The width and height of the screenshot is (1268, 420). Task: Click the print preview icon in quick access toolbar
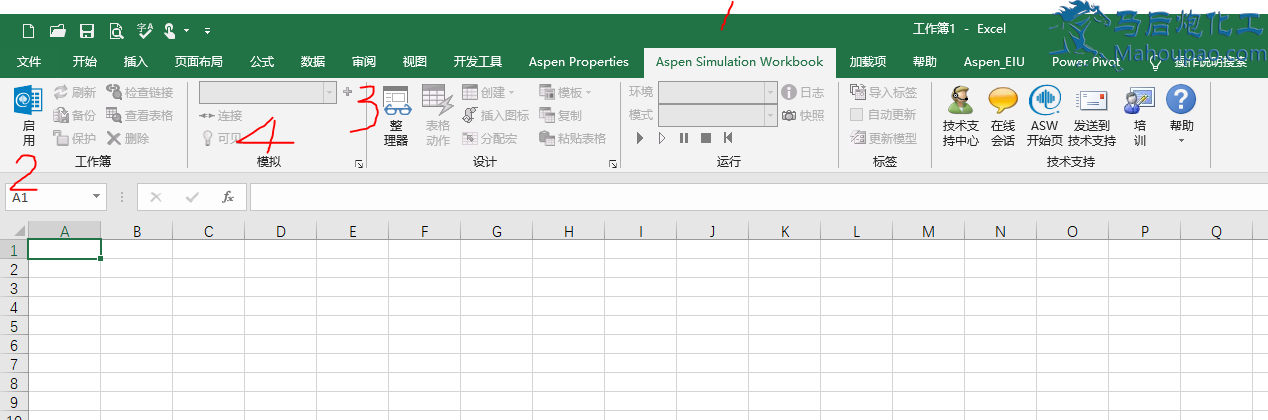(x=116, y=31)
